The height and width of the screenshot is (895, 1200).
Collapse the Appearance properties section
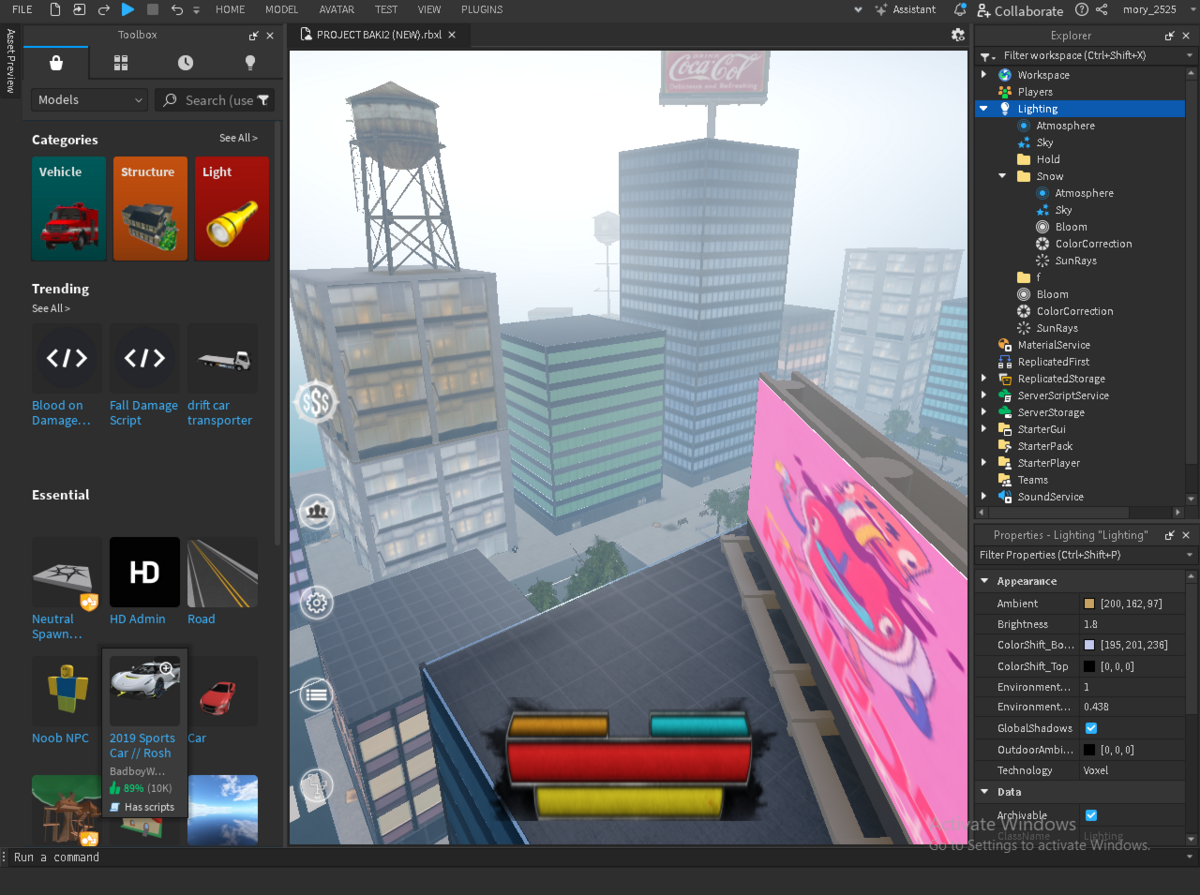[985, 581]
